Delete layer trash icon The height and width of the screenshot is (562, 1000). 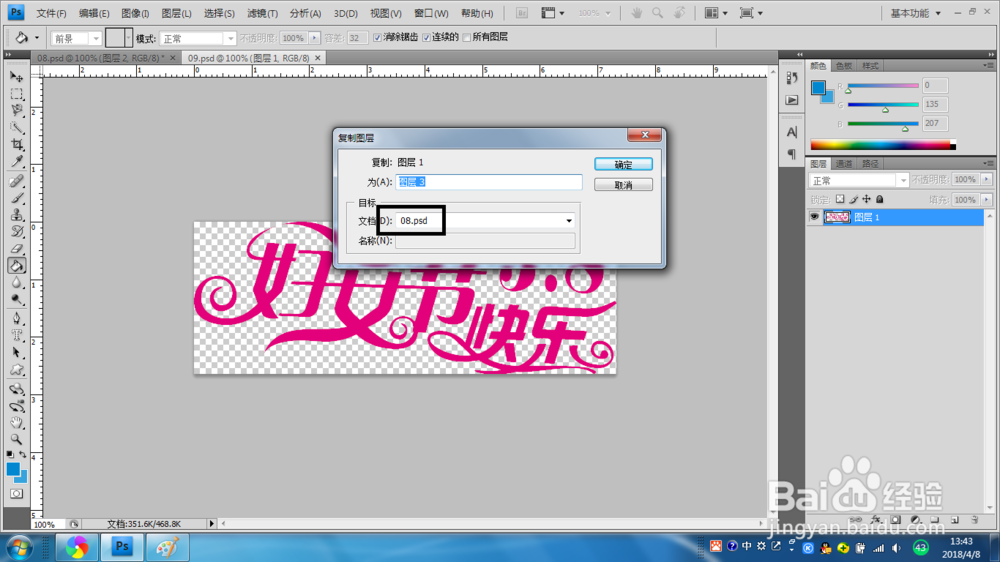(x=974, y=520)
